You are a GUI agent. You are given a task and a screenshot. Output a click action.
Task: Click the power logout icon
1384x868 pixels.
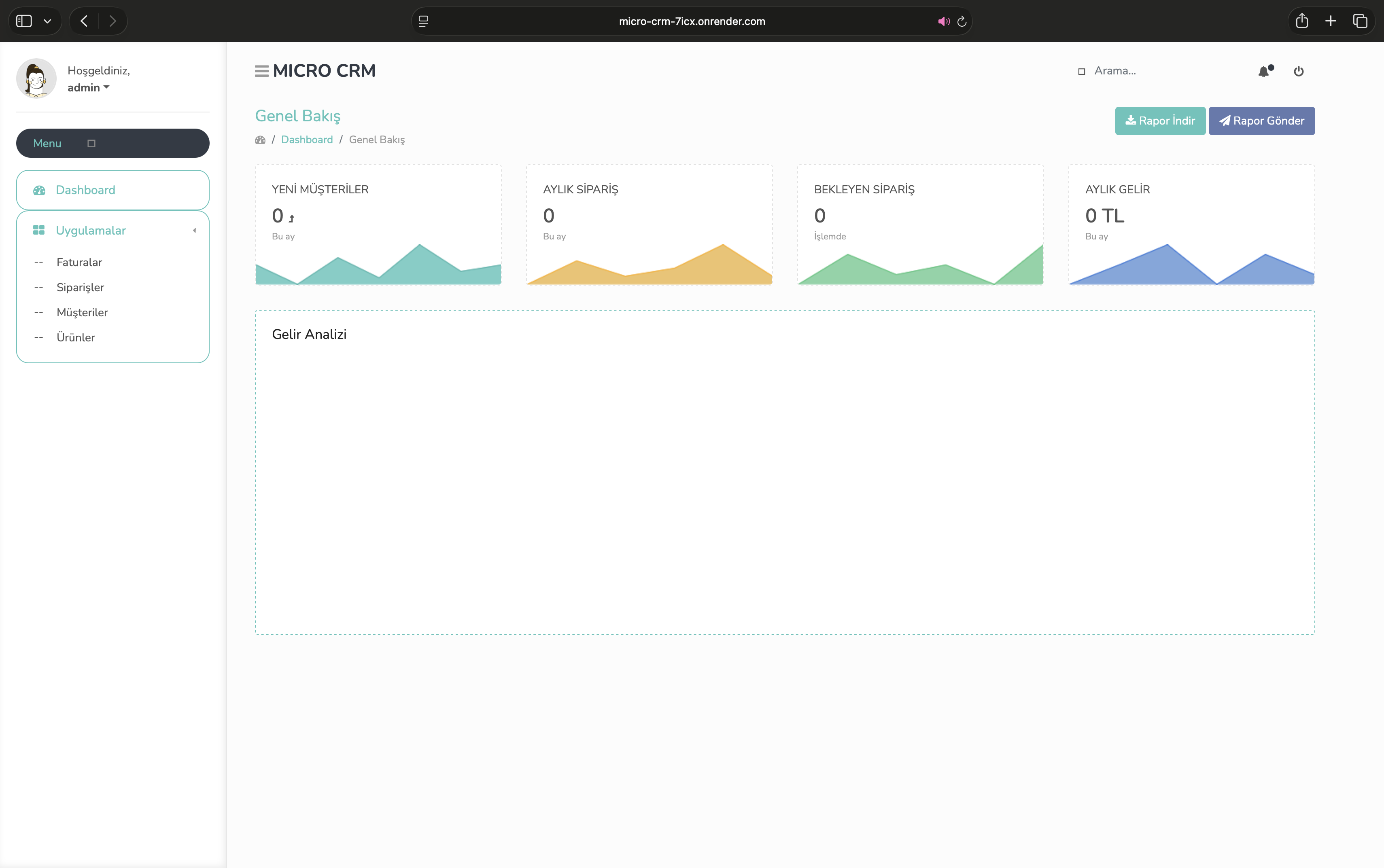pyautogui.click(x=1299, y=71)
